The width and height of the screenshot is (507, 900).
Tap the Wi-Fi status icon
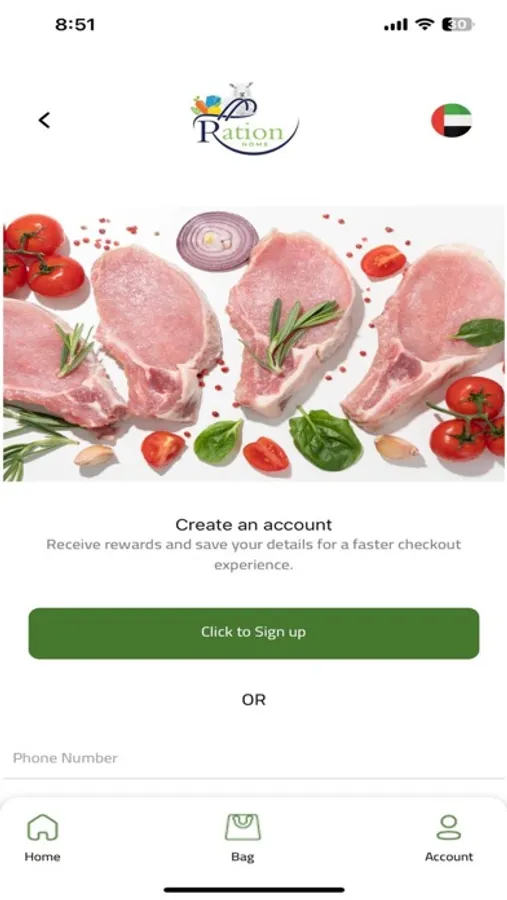coord(425,24)
